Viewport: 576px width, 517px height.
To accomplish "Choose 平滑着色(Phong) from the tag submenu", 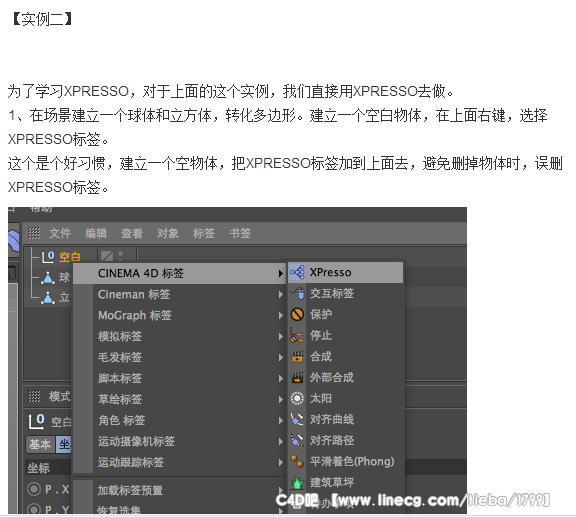I will coord(345,461).
